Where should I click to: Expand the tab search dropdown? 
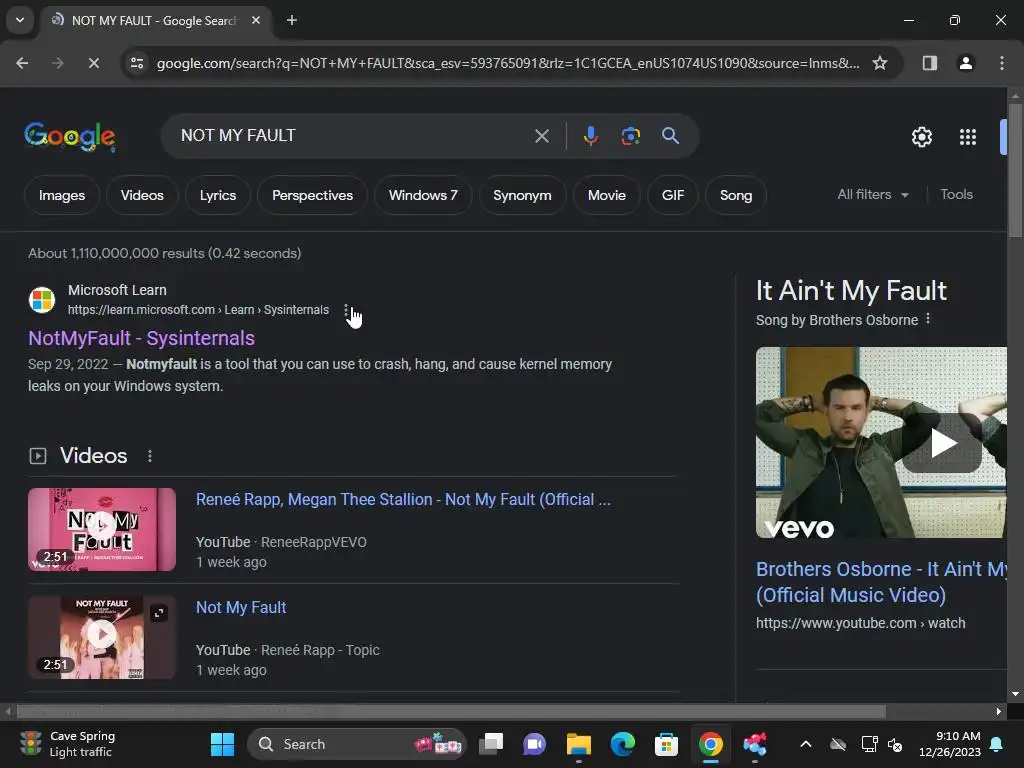point(20,20)
